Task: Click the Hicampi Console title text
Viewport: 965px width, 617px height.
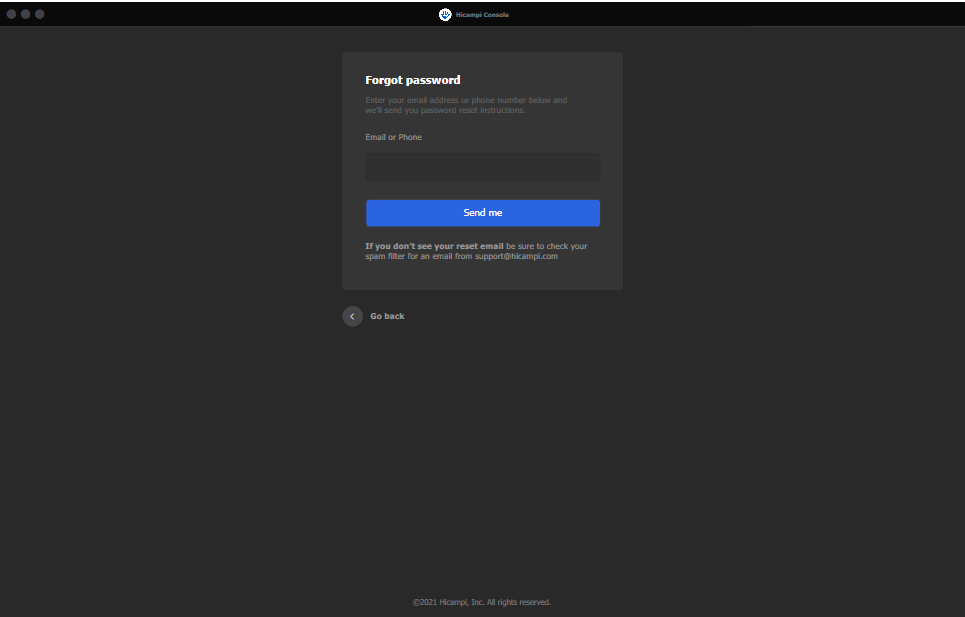Action: click(482, 15)
